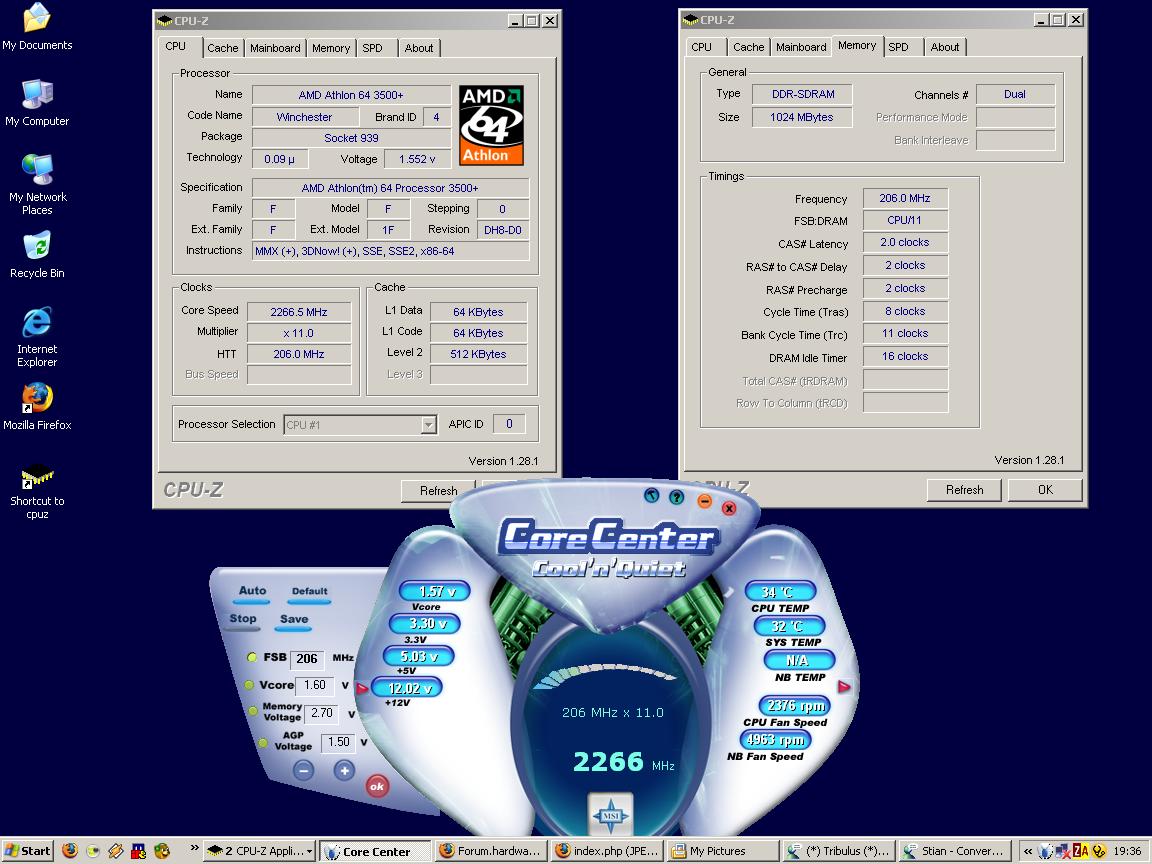
Task: Switch to Core Center taskbar button
Action: tap(375, 851)
